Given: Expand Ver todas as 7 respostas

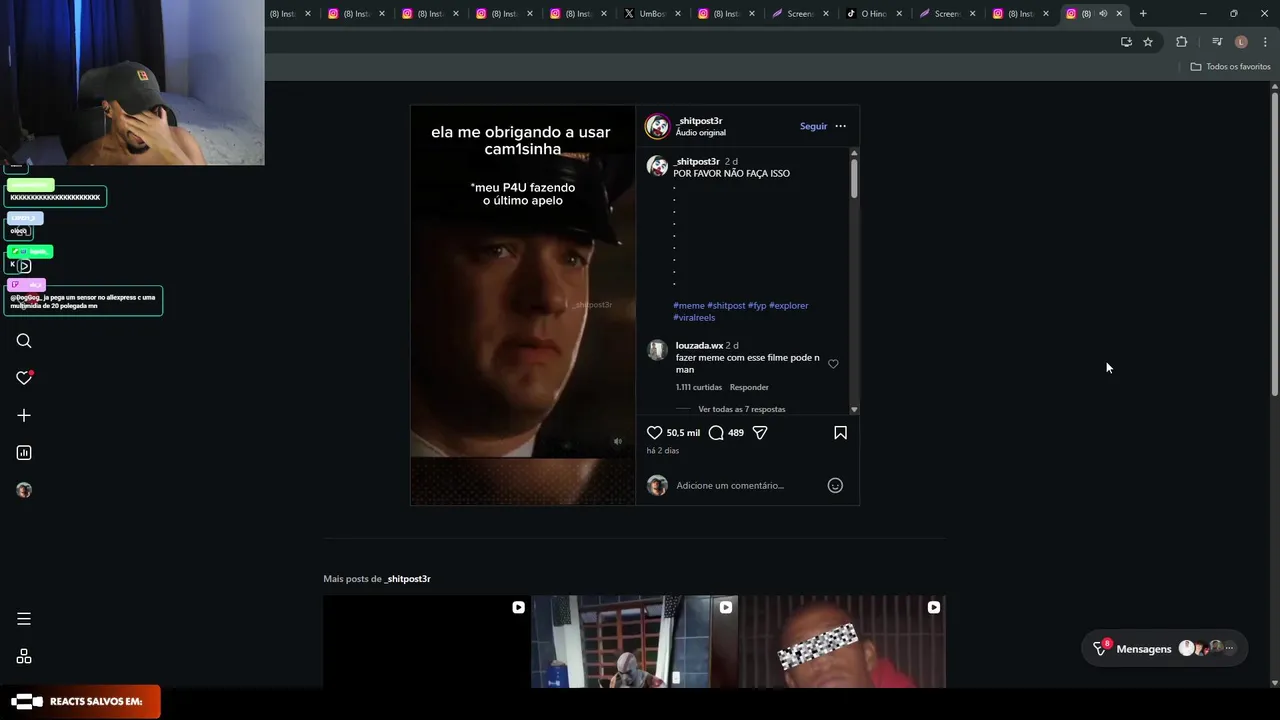Looking at the screenshot, I should tap(741, 409).
